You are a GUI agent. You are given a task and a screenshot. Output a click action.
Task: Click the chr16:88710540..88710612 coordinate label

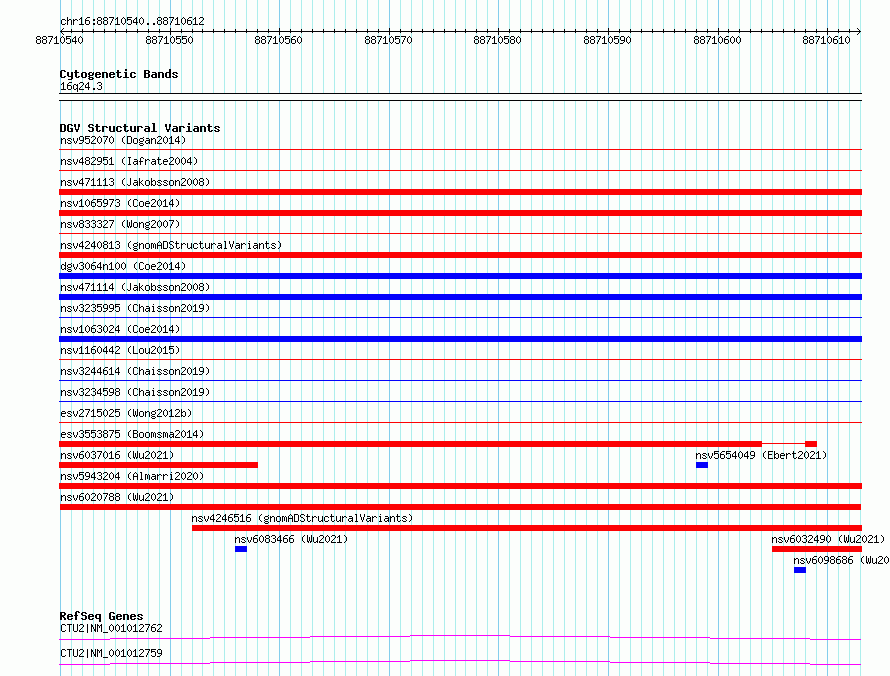pos(132,21)
